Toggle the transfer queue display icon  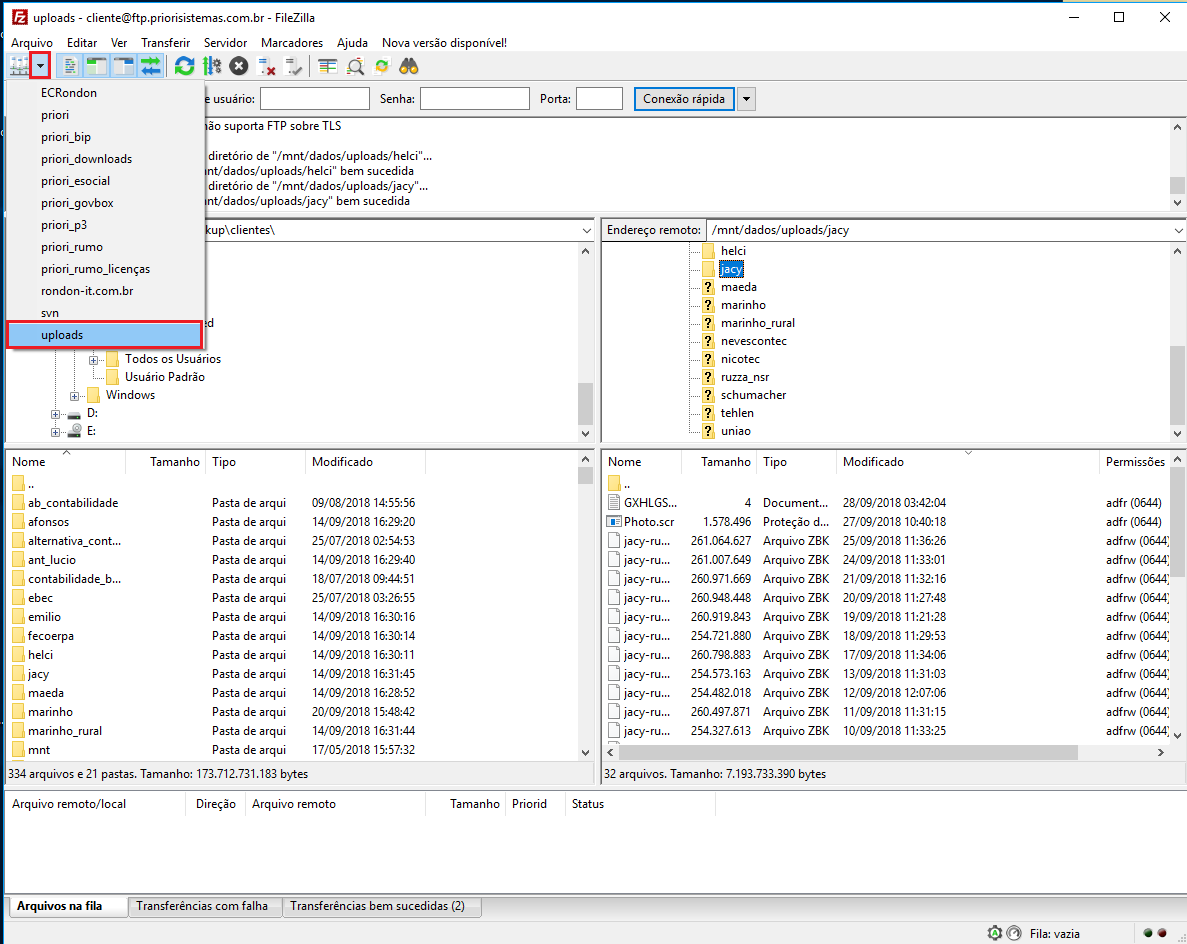[x=151, y=67]
